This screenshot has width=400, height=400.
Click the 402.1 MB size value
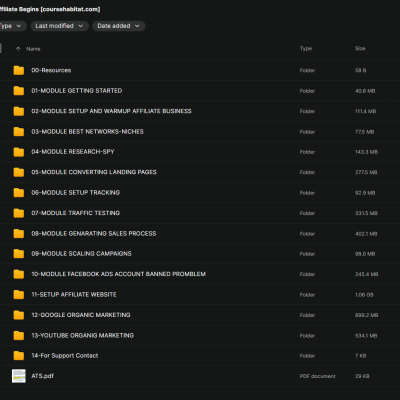[366, 234]
